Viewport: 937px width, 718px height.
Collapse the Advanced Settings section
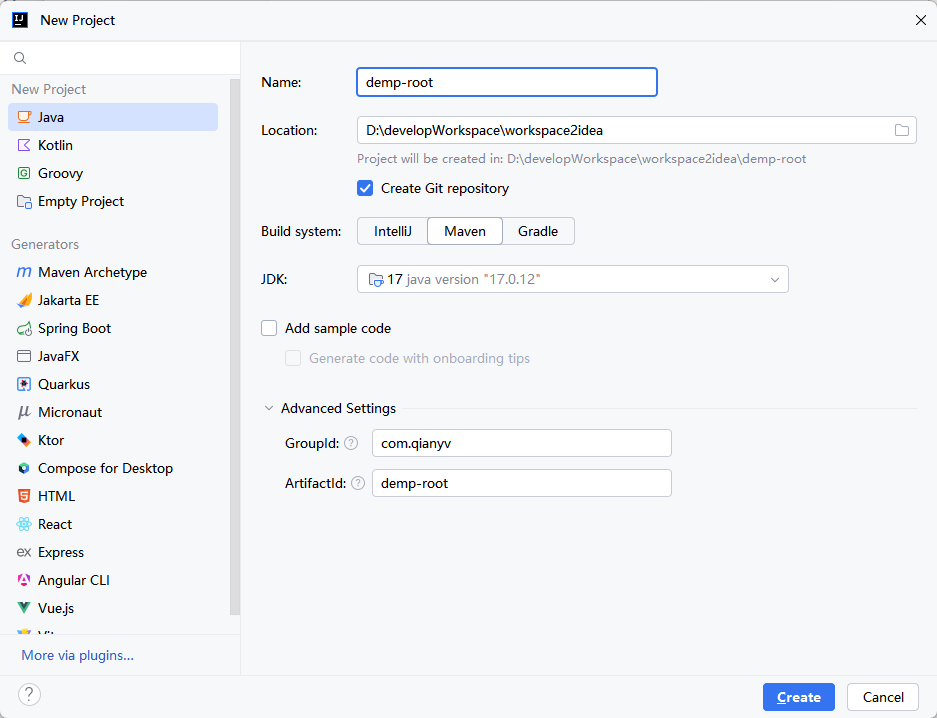pos(269,408)
